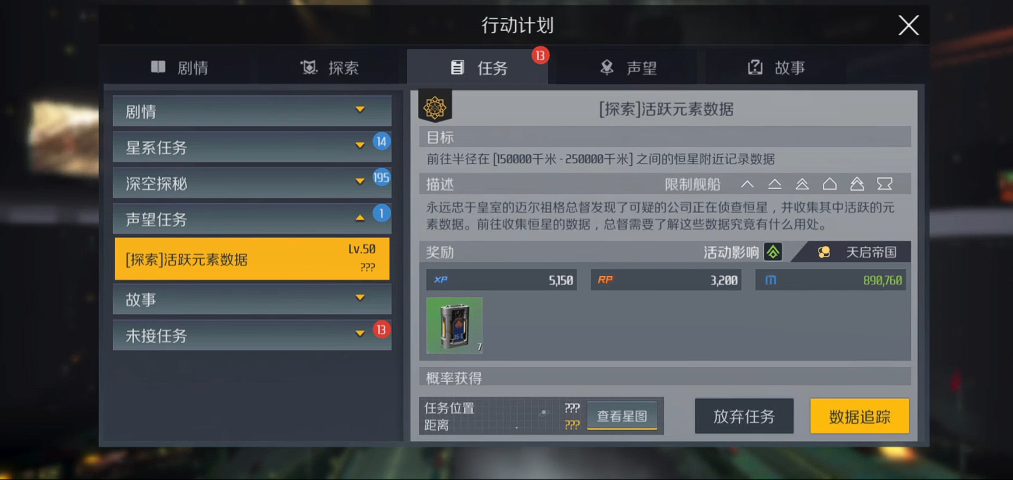Expand the 深空探秘 category
Screen dimensions: 1013x480
pyautogui.click(x=252, y=183)
